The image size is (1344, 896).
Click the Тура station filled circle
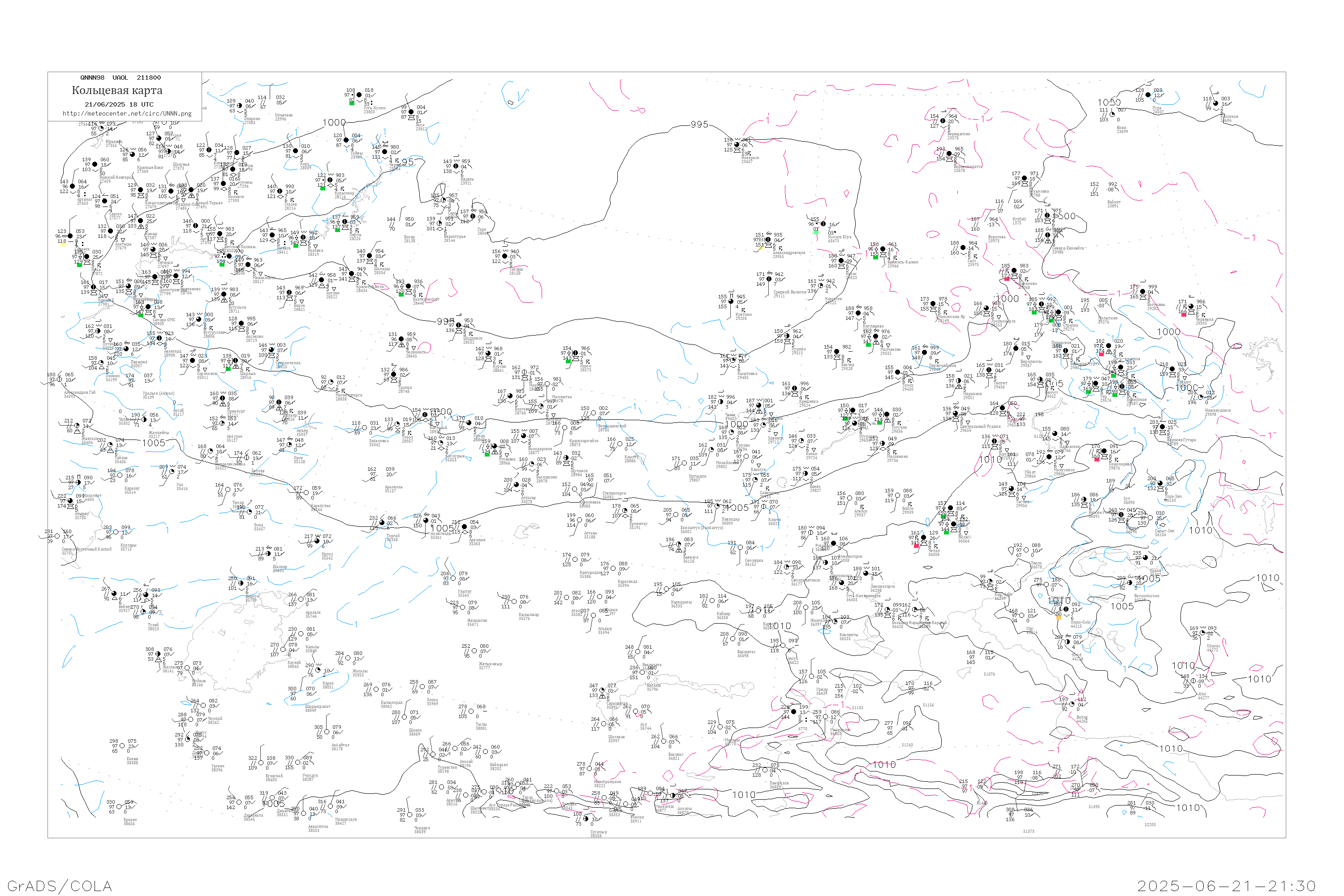(x=1149, y=95)
